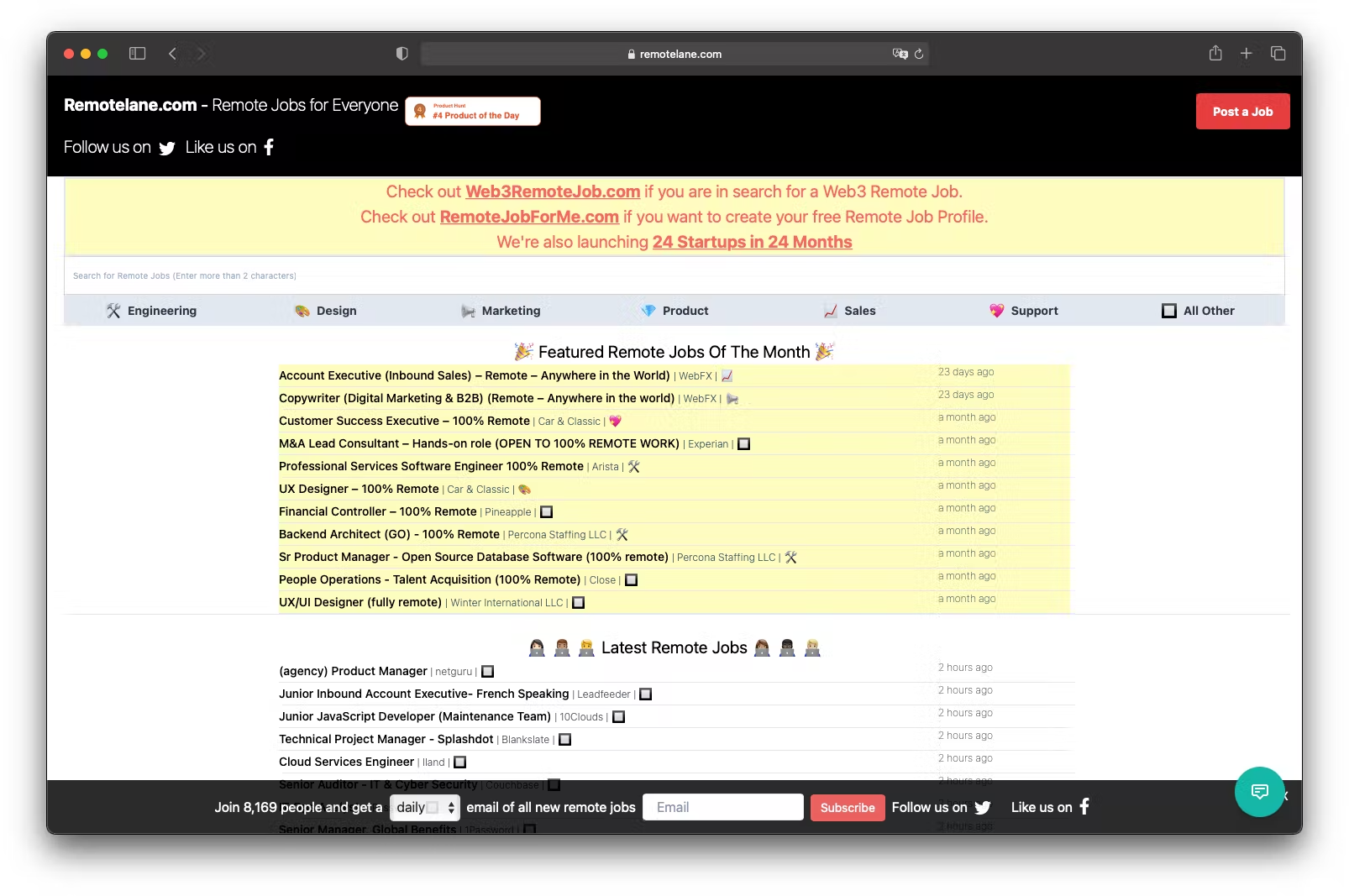
Task: Click square icon on Cloud Services Engineer row
Action: pos(460,762)
